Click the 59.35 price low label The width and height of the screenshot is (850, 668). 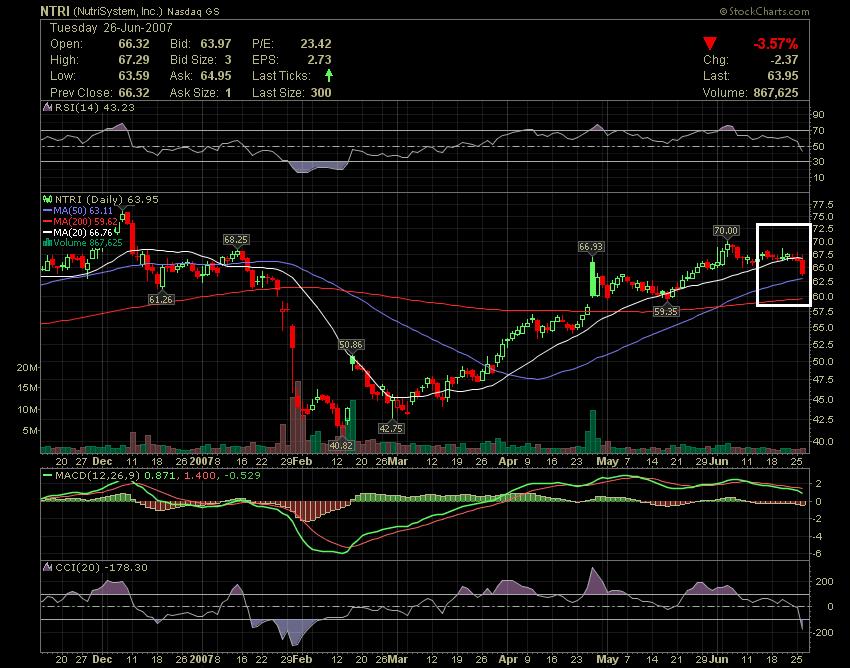pos(666,311)
